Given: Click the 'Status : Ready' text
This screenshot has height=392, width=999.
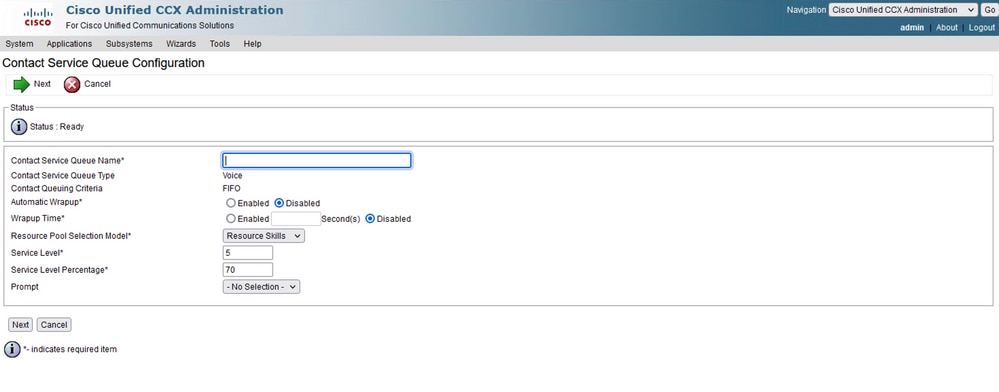Looking at the screenshot, I should (57, 127).
